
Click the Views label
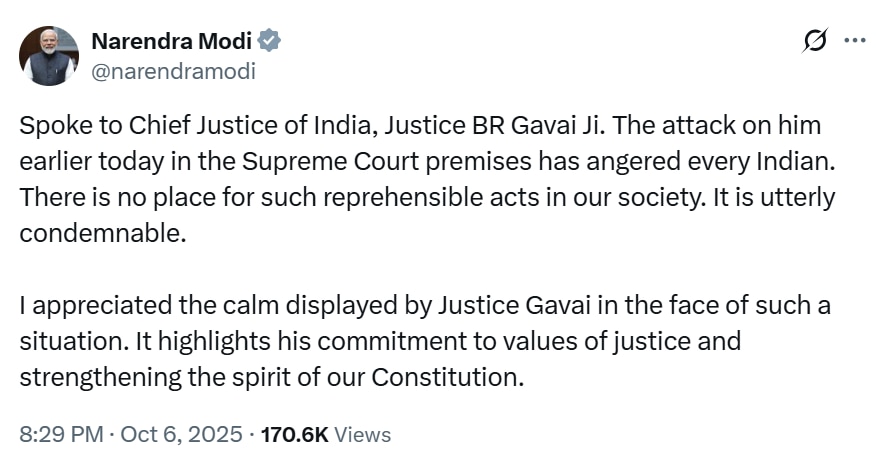[x=362, y=434]
